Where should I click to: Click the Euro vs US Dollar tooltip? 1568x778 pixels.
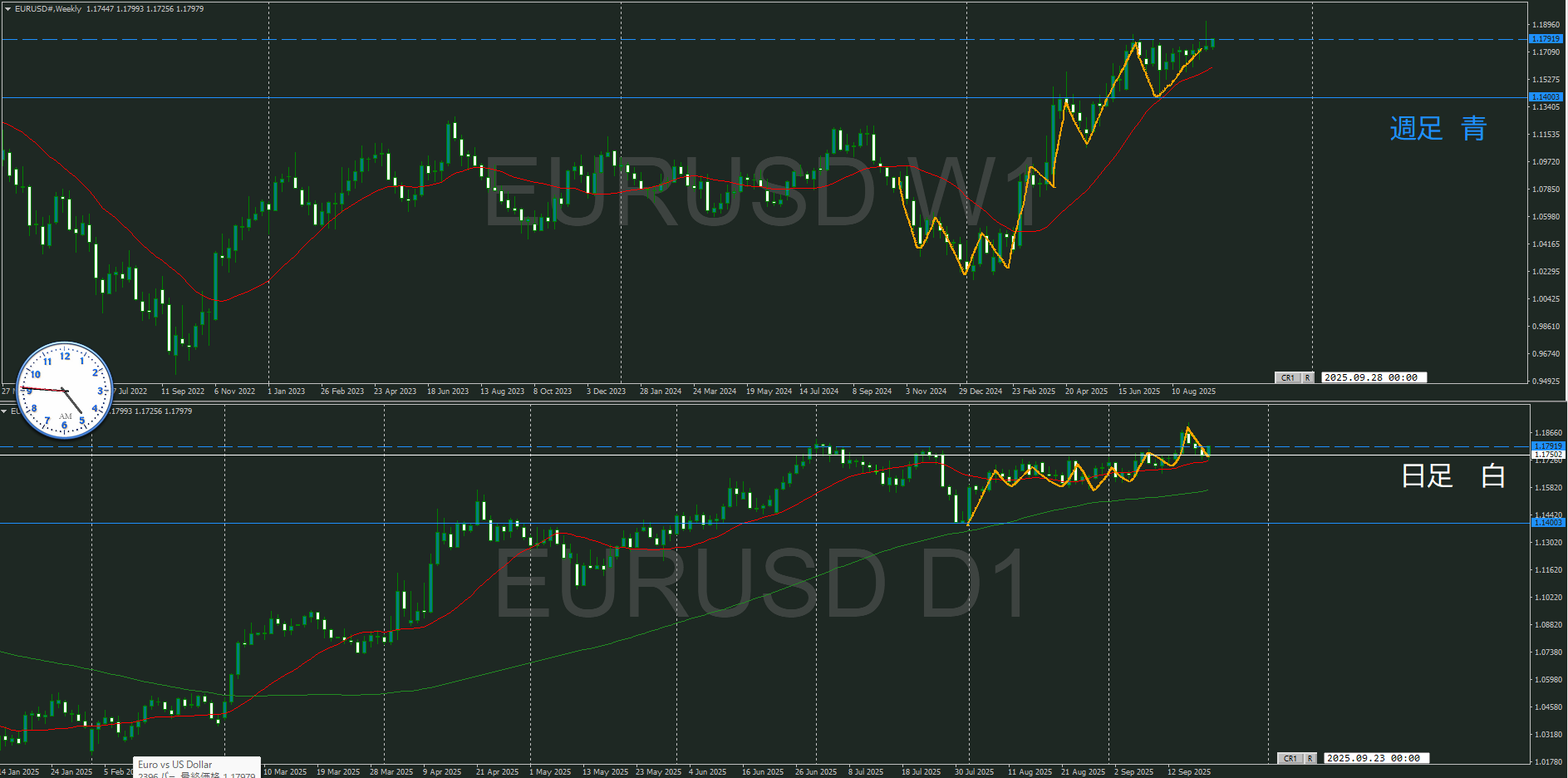pos(197,767)
